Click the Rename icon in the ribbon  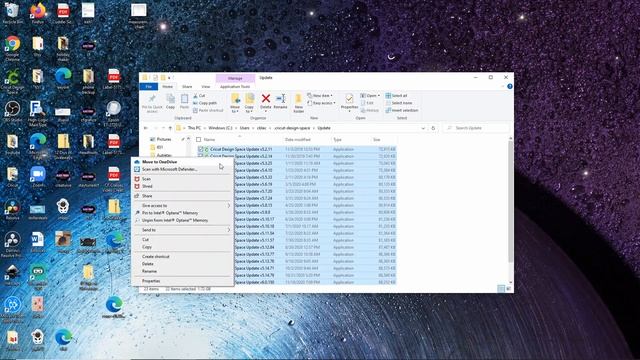click(280, 98)
